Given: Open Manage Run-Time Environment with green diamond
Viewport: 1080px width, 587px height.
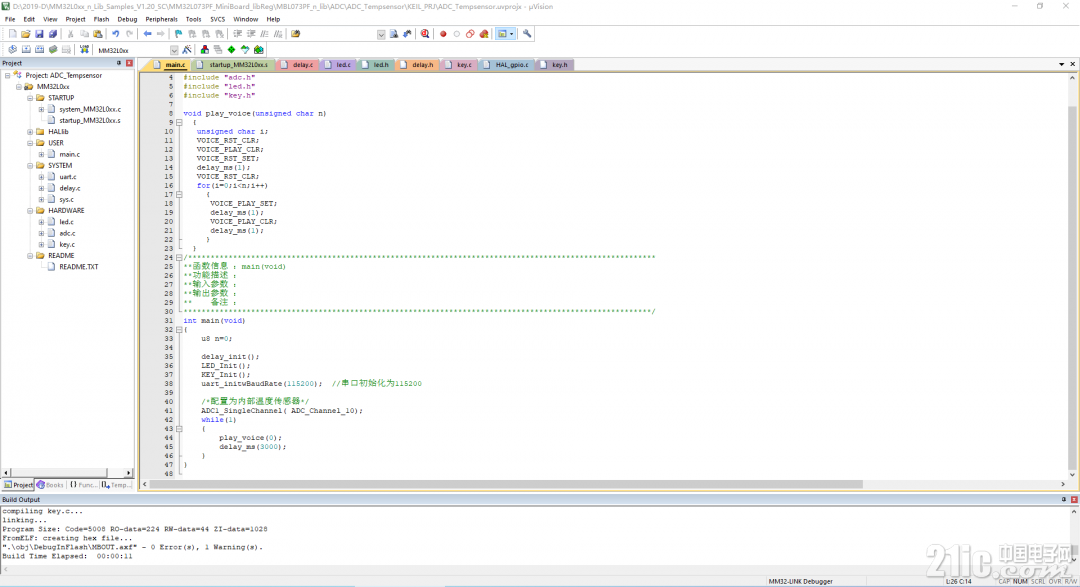Looking at the screenshot, I should [x=231, y=50].
